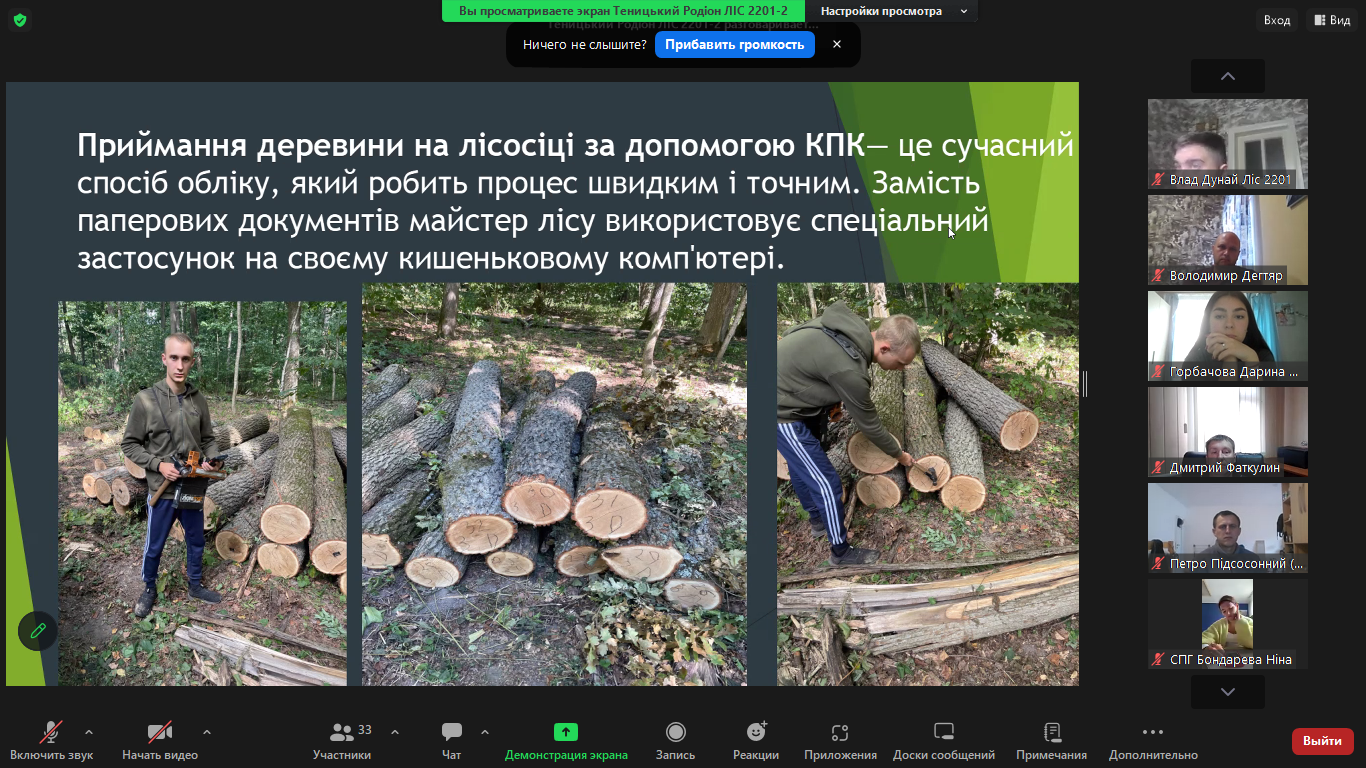Open the Примечания notes button

click(1052, 740)
